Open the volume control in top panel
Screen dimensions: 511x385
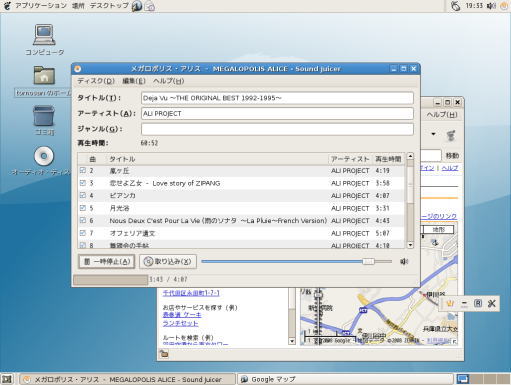(x=491, y=6)
